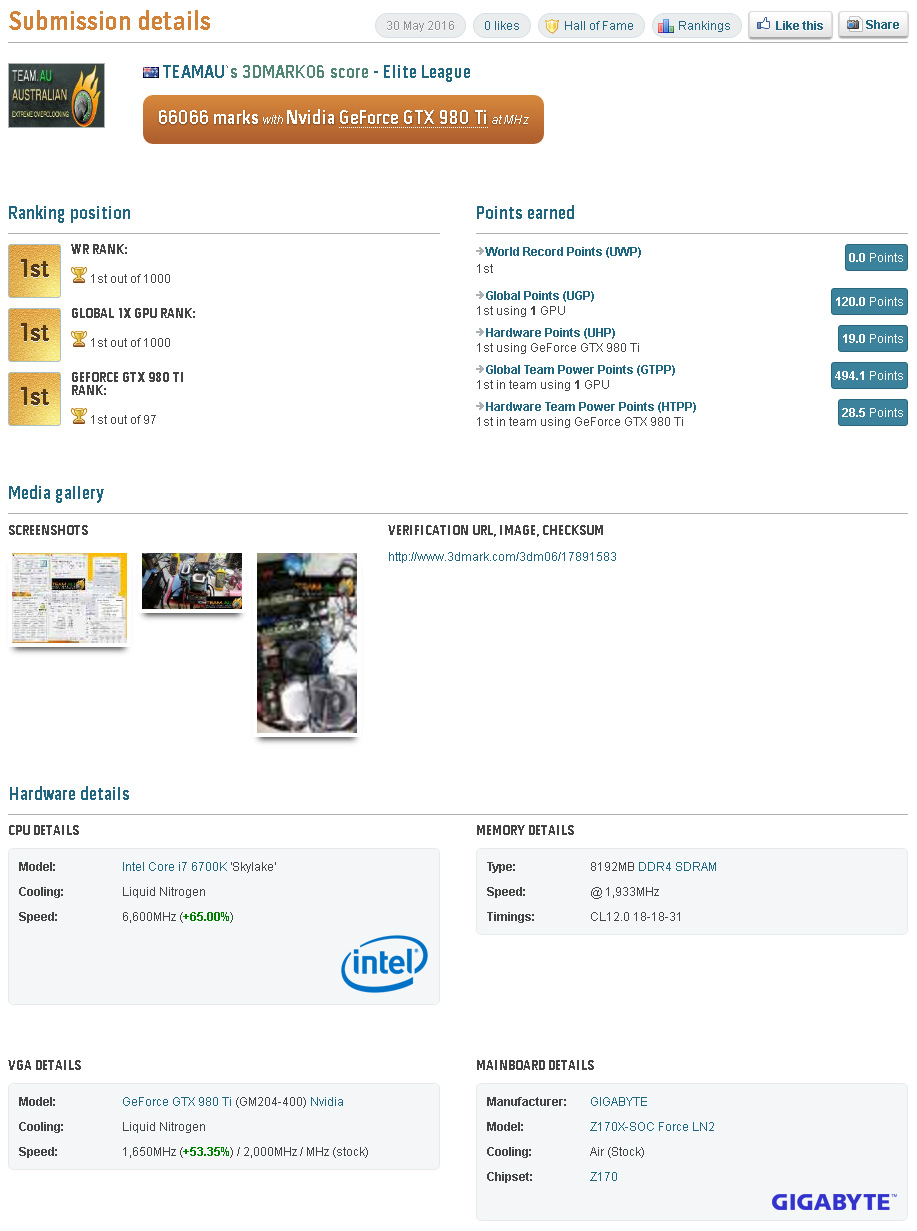Open the GIGABYTE manufacturer link
This screenshot has height=1231, width=917.
point(619,1102)
